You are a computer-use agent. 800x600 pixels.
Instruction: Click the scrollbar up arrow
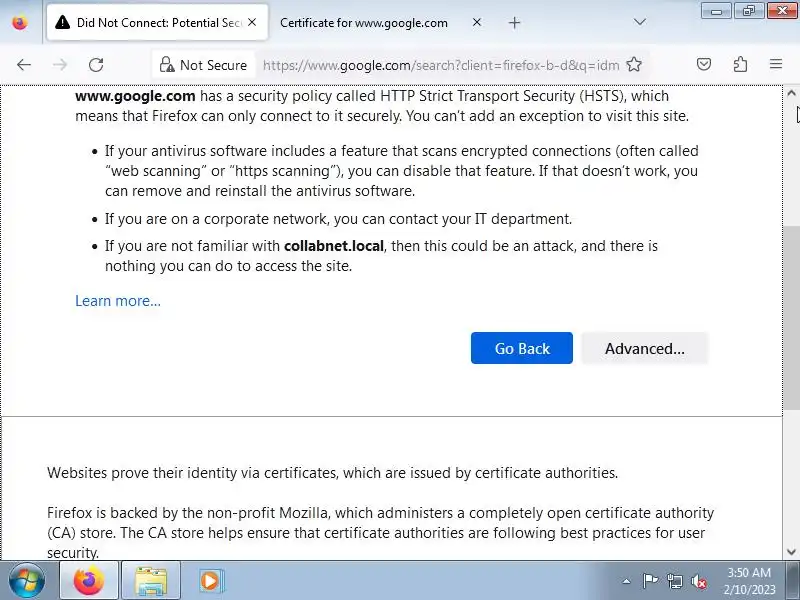tap(791, 93)
